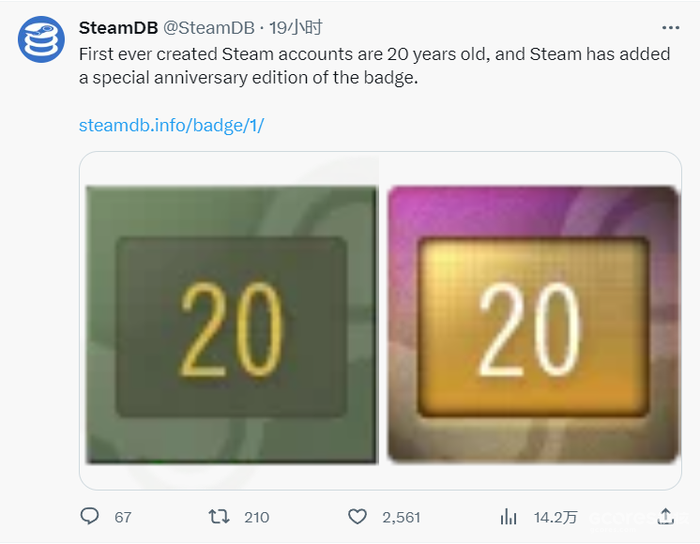Click the yellow 20 number on the green badge
The width and height of the screenshot is (700, 544).
tap(232, 330)
